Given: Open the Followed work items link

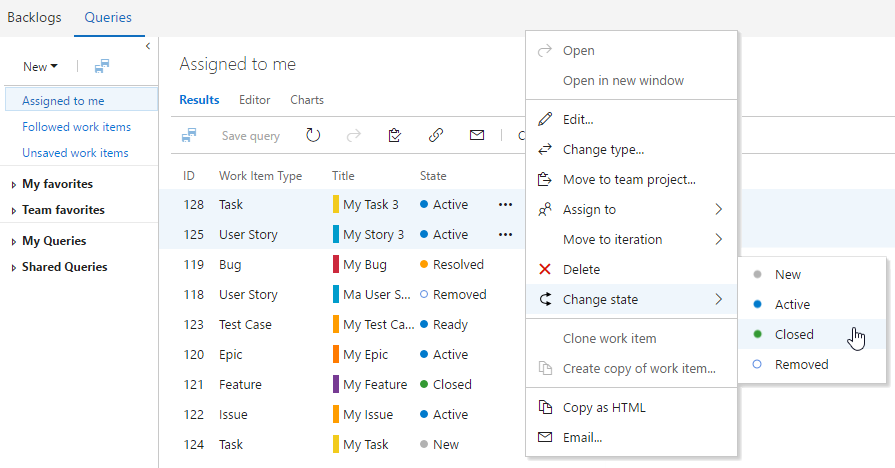Looking at the screenshot, I should (x=76, y=127).
